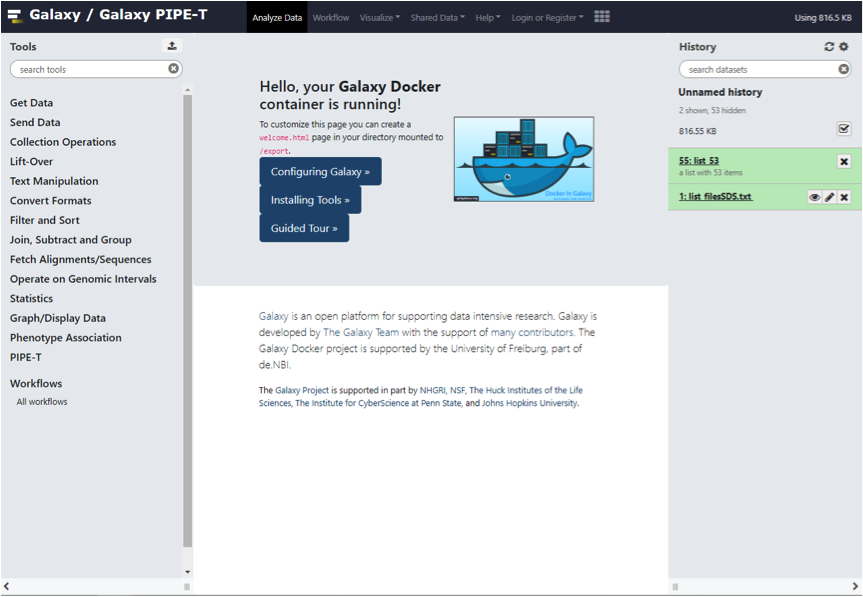Screen dimensions: 863x597
Task: Open the Galaxy Project link
Action: pos(302,390)
